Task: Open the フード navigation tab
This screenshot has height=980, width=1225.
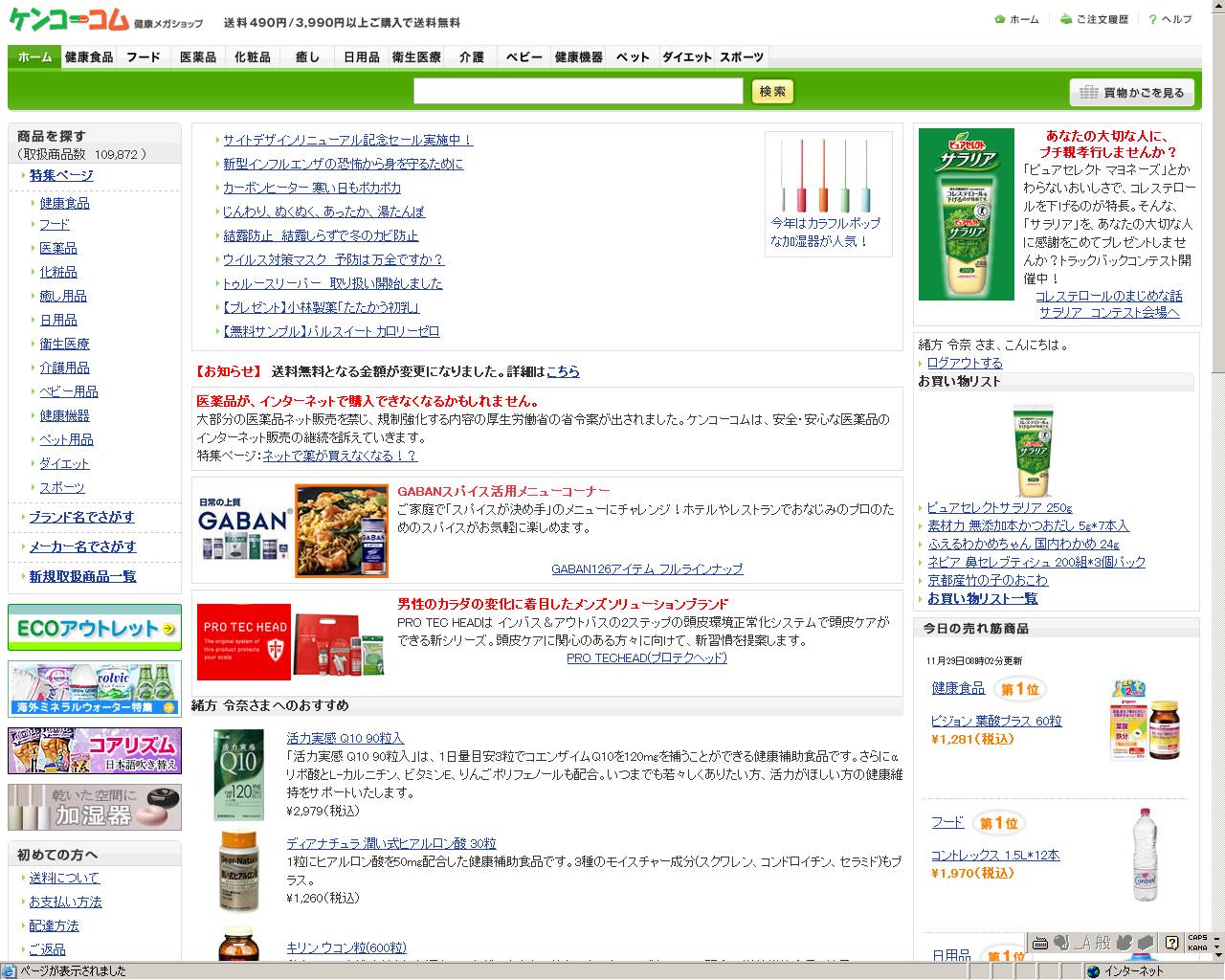Action: tap(144, 57)
